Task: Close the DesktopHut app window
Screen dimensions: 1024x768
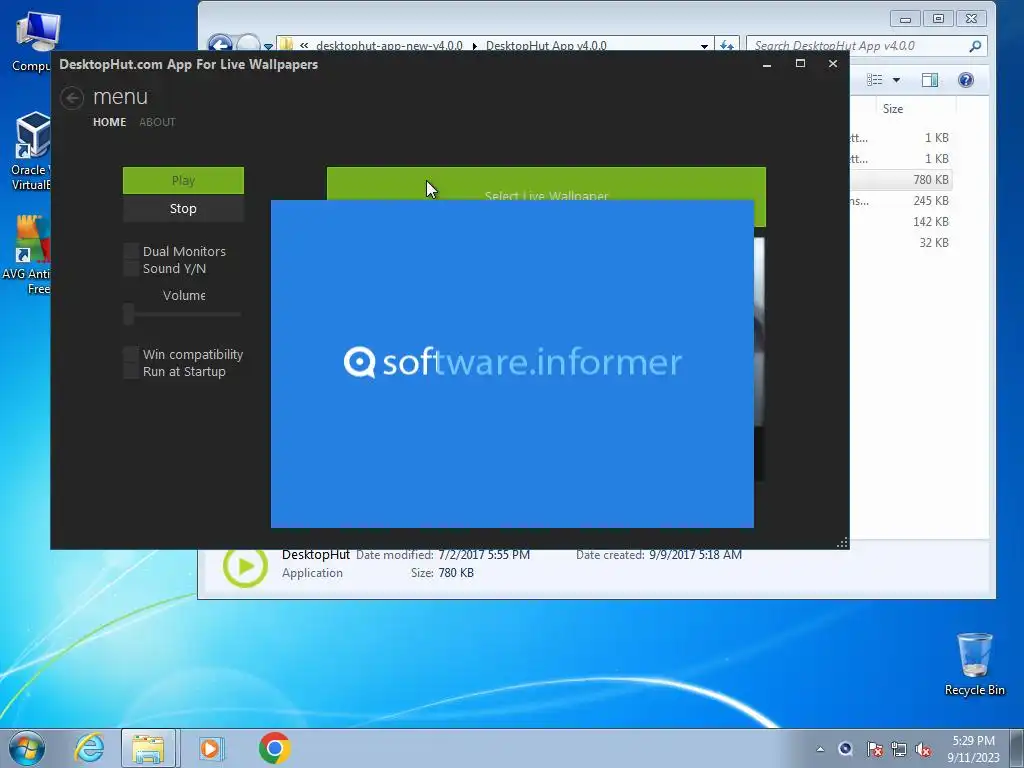Action: [833, 63]
